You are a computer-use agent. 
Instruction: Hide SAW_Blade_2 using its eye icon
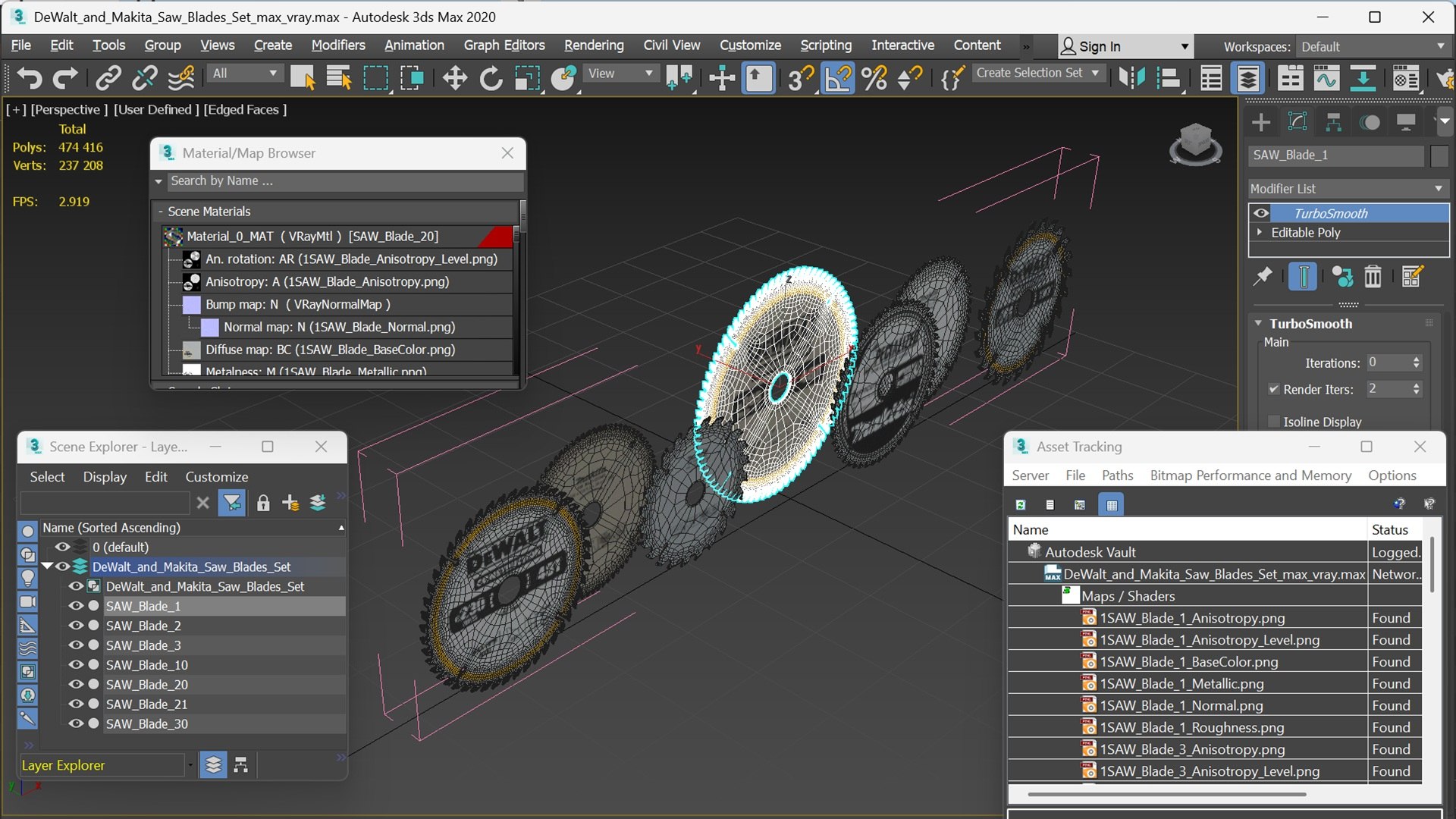point(76,626)
